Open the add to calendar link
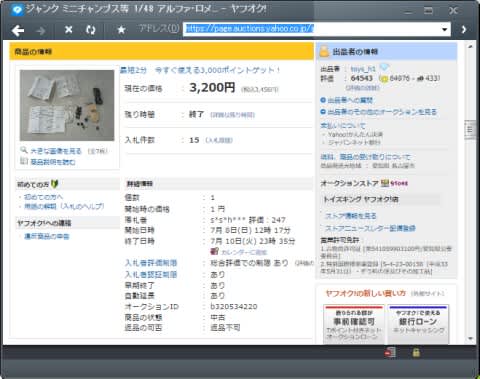Screen dimensions: 480x379 [244, 252]
